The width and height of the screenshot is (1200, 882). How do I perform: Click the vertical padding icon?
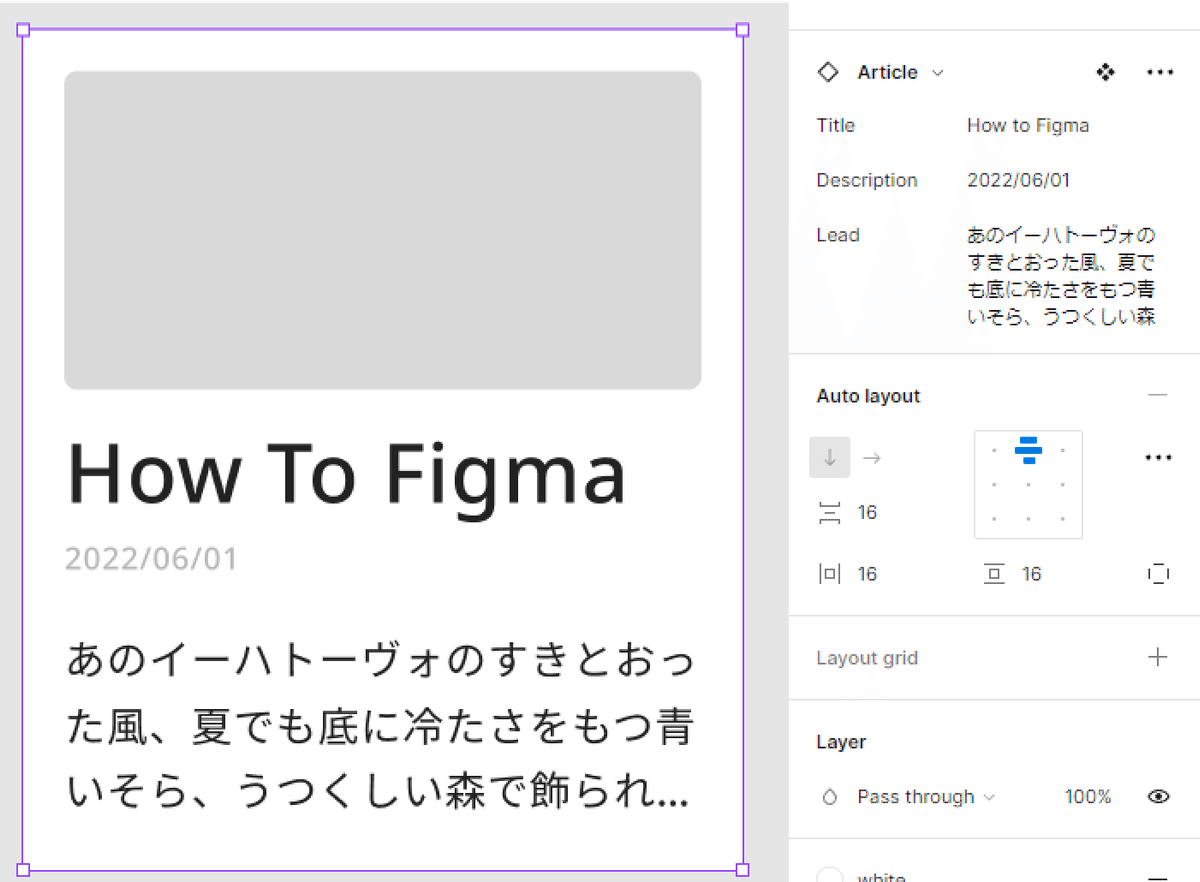tap(994, 574)
